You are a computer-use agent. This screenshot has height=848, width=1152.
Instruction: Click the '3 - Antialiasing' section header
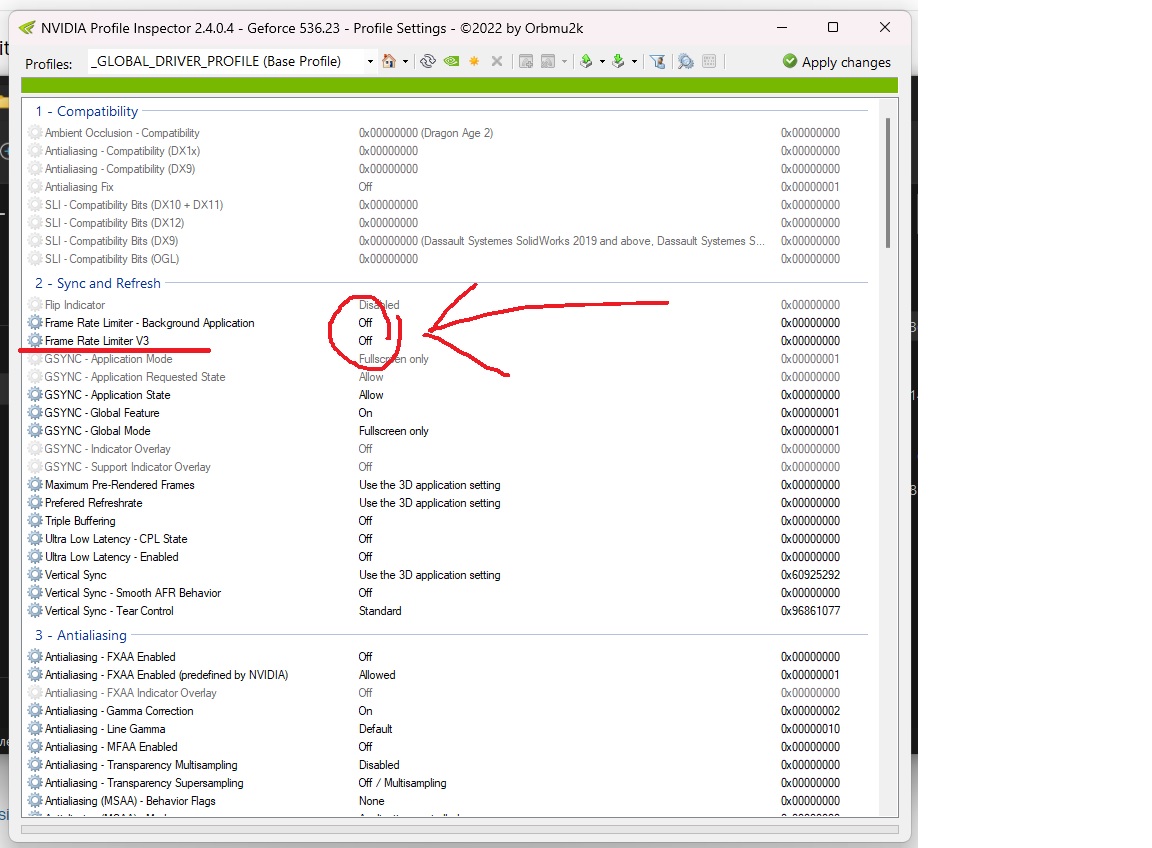click(x=81, y=636)
